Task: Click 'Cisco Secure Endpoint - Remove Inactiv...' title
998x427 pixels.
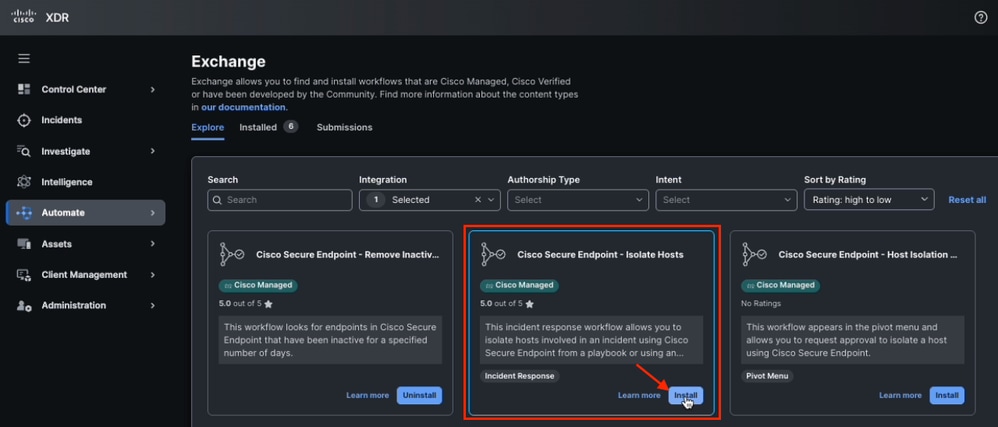Action: (x=348, y=255)
